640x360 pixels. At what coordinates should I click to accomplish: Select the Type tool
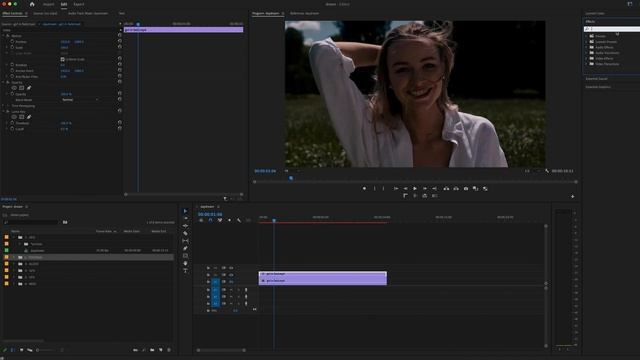coord(185,271)
